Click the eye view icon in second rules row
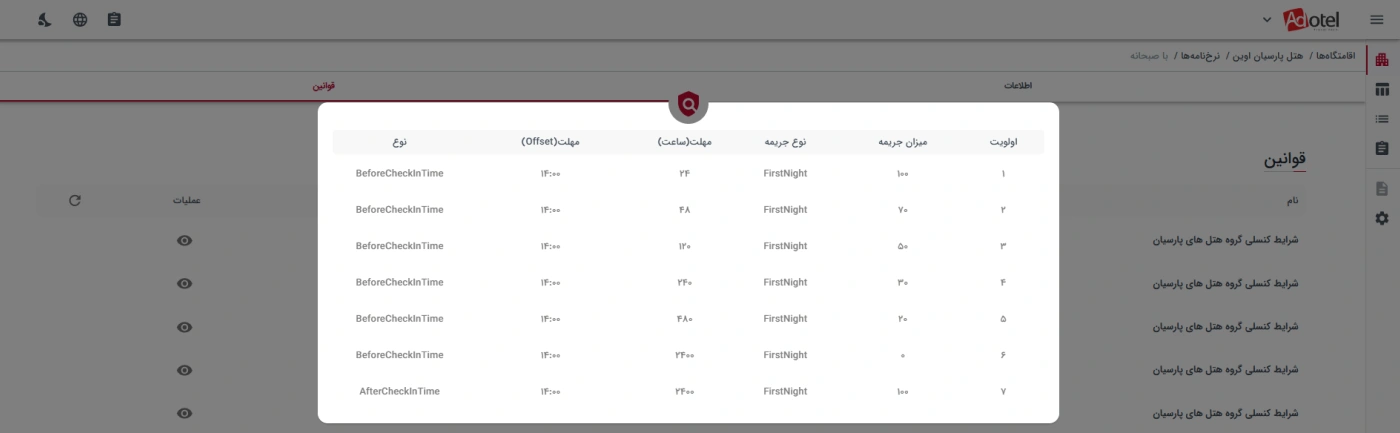Image resolution: width=1400 pixels, height=433 pixels. (x=184, y=283)
